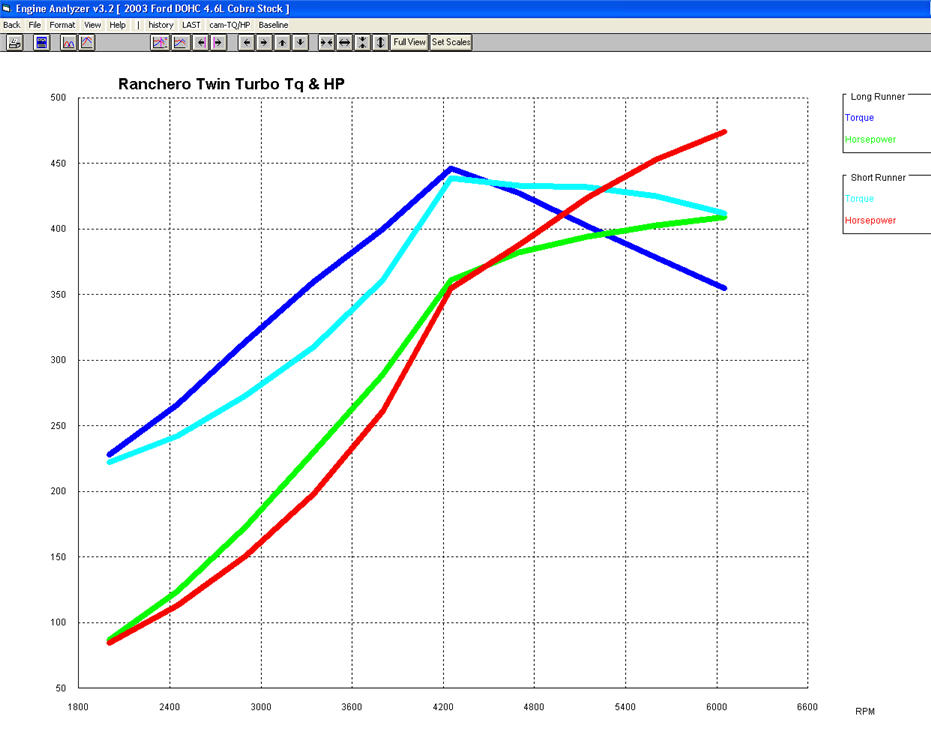
Task: Click the 6000 value on the RPM axis
Action: coord(717,707)
